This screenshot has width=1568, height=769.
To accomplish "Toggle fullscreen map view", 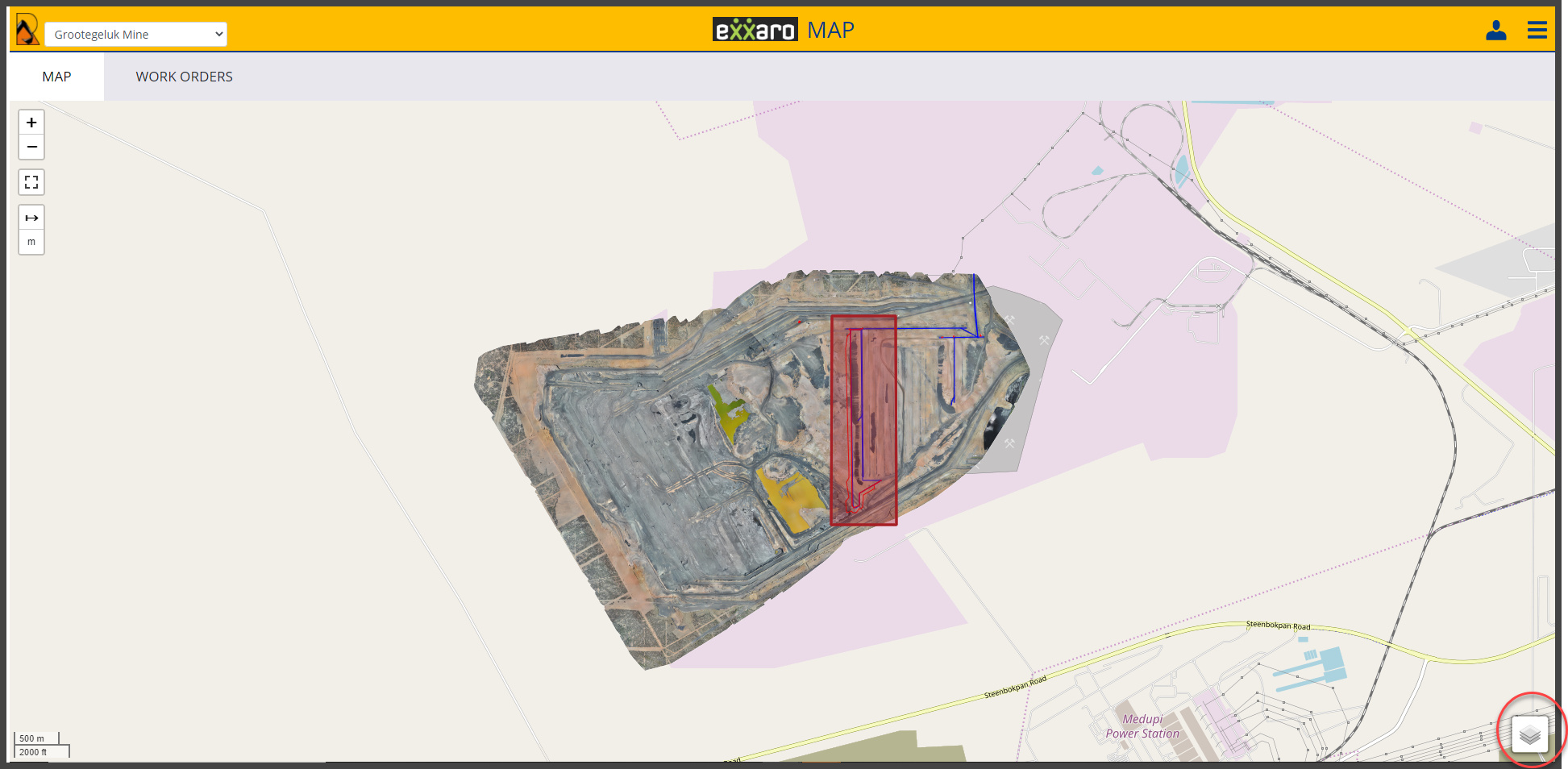I will (31, 183).
